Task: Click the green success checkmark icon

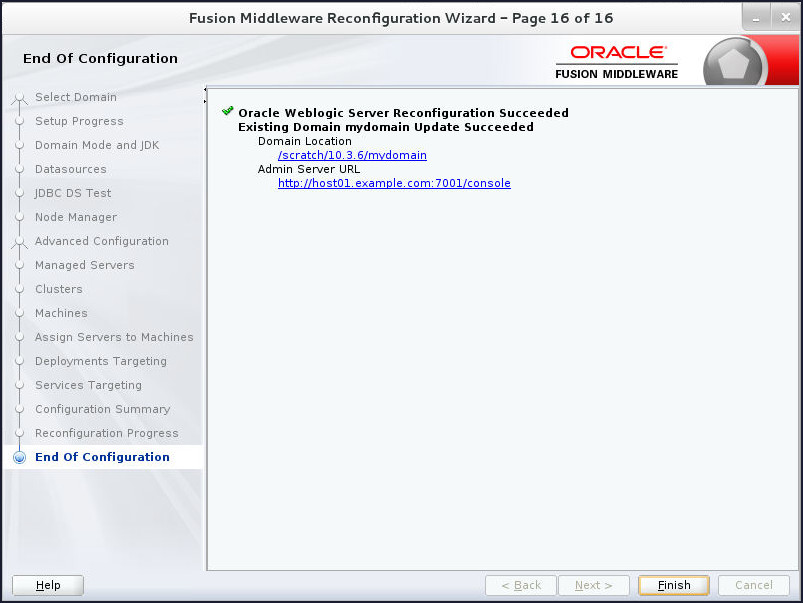Action: (227, 111)
